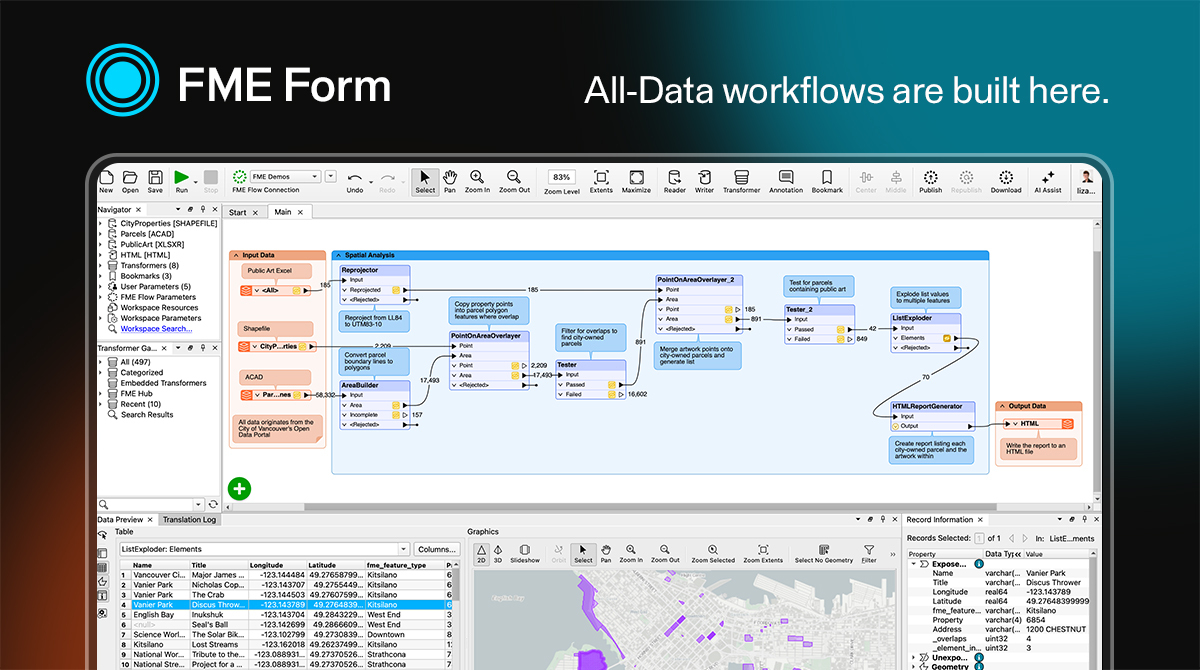Click the English Bay Inukshuk table row
Screen dimensions: 1200x670
click(x=286, y=614)
